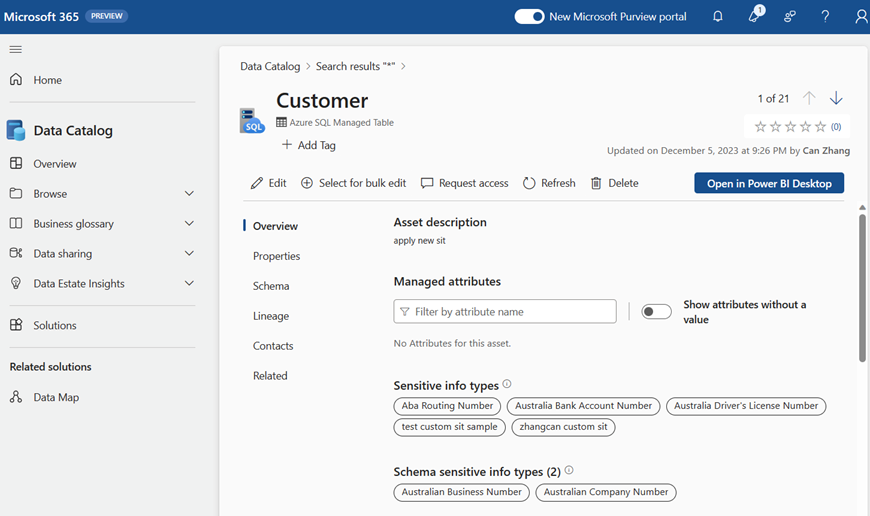The width and height of the screenshot is (870, 516).
Task: Enable Show attributes without a value toggle
Action: (x=656, y=312)
